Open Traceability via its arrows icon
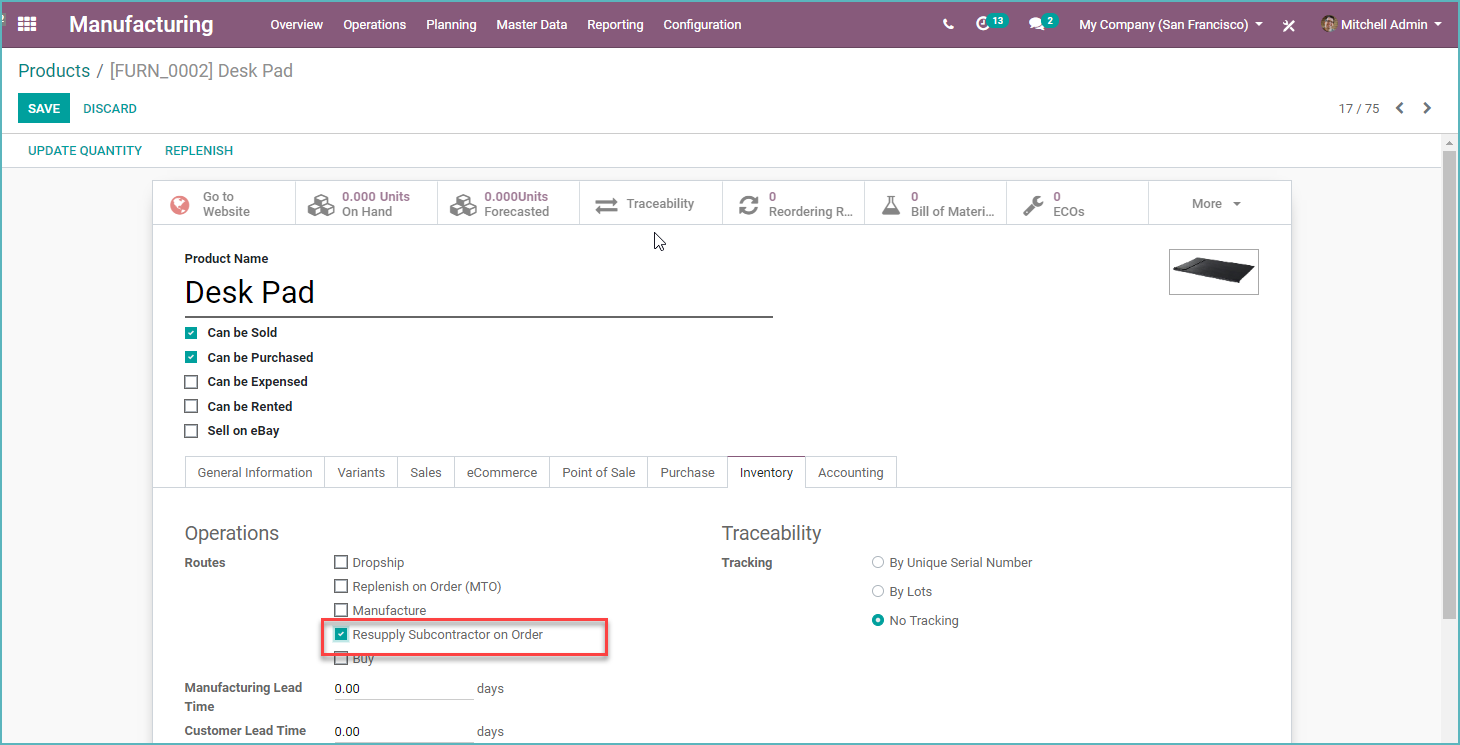The width and height of the screenshot is (1460, 745). [650, 202]
